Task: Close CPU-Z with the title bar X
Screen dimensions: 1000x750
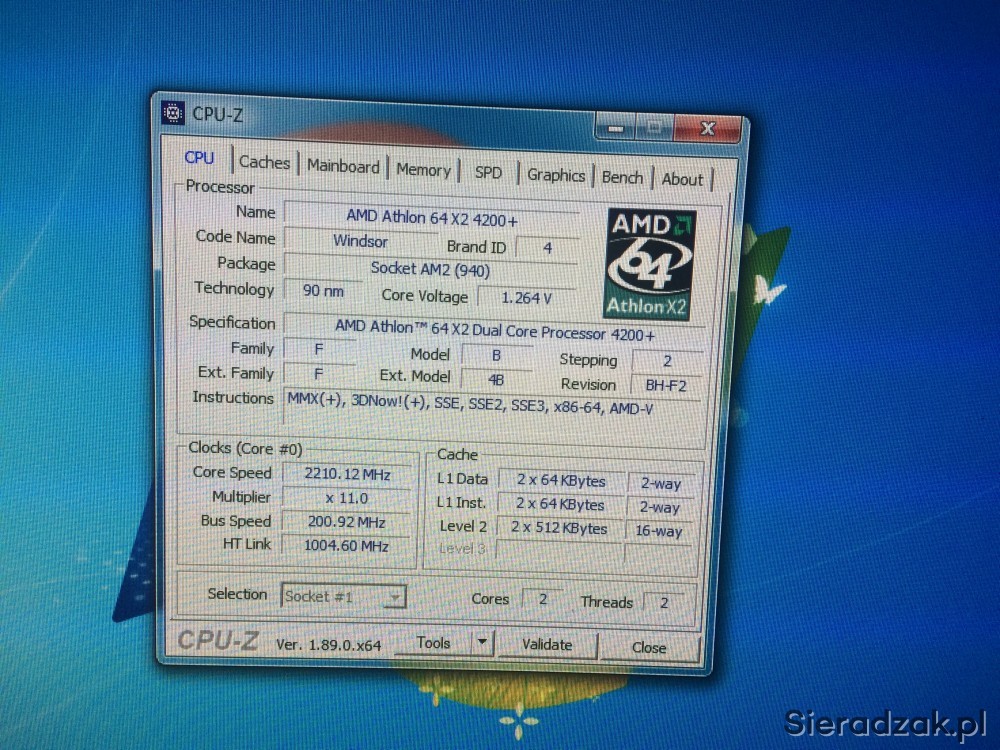Action: point(707,129)
